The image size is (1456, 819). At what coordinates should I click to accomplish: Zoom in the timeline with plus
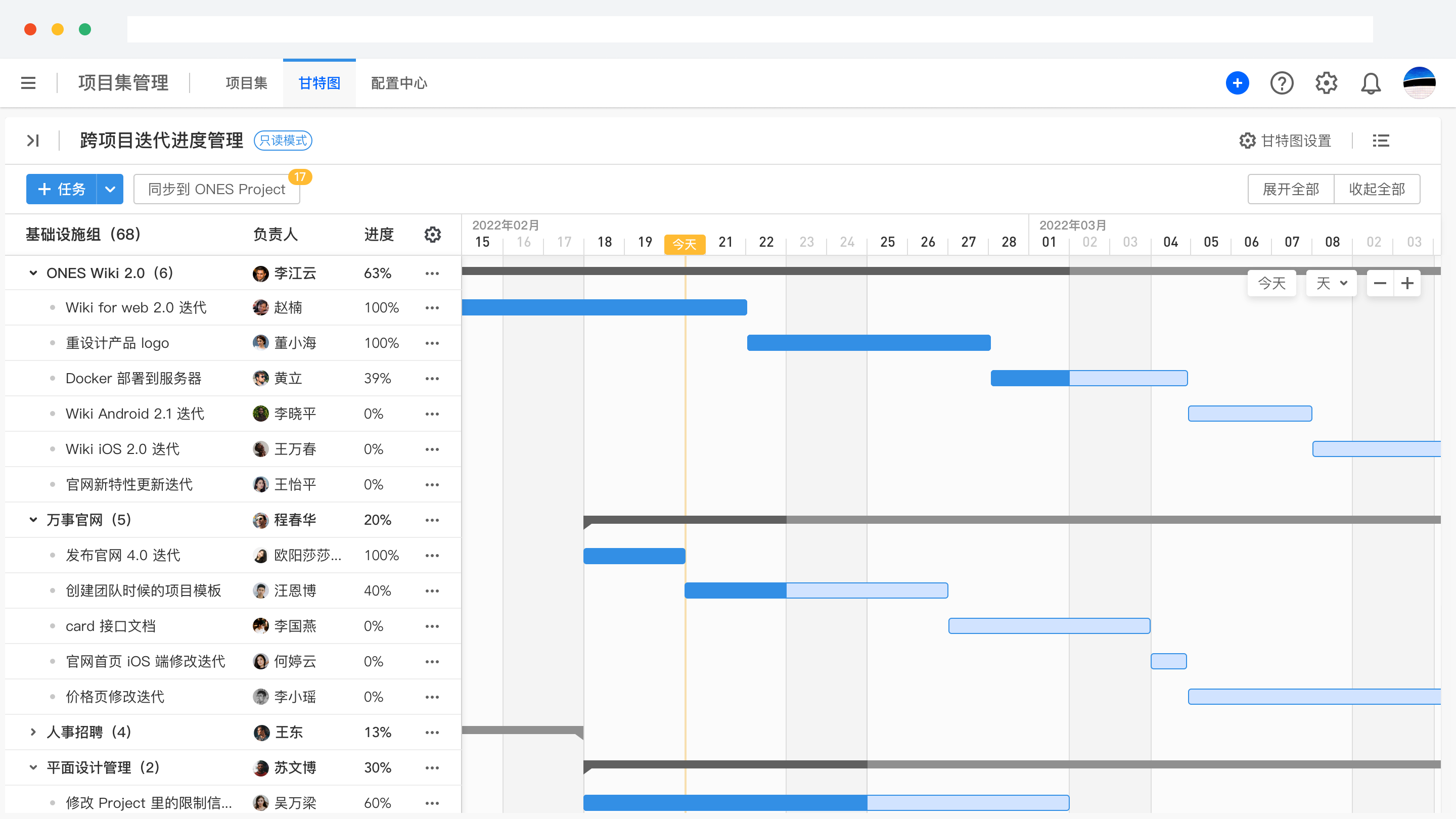pyautogui.click(x=1407, y=283)
